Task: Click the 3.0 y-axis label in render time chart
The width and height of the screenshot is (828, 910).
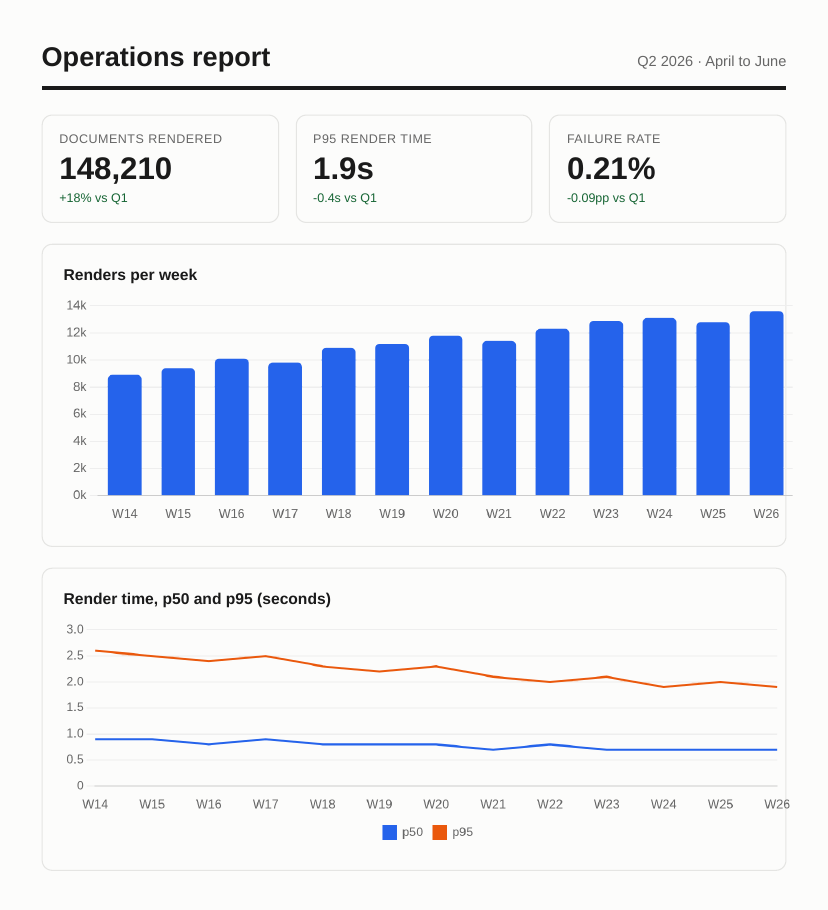Action: 75,630
